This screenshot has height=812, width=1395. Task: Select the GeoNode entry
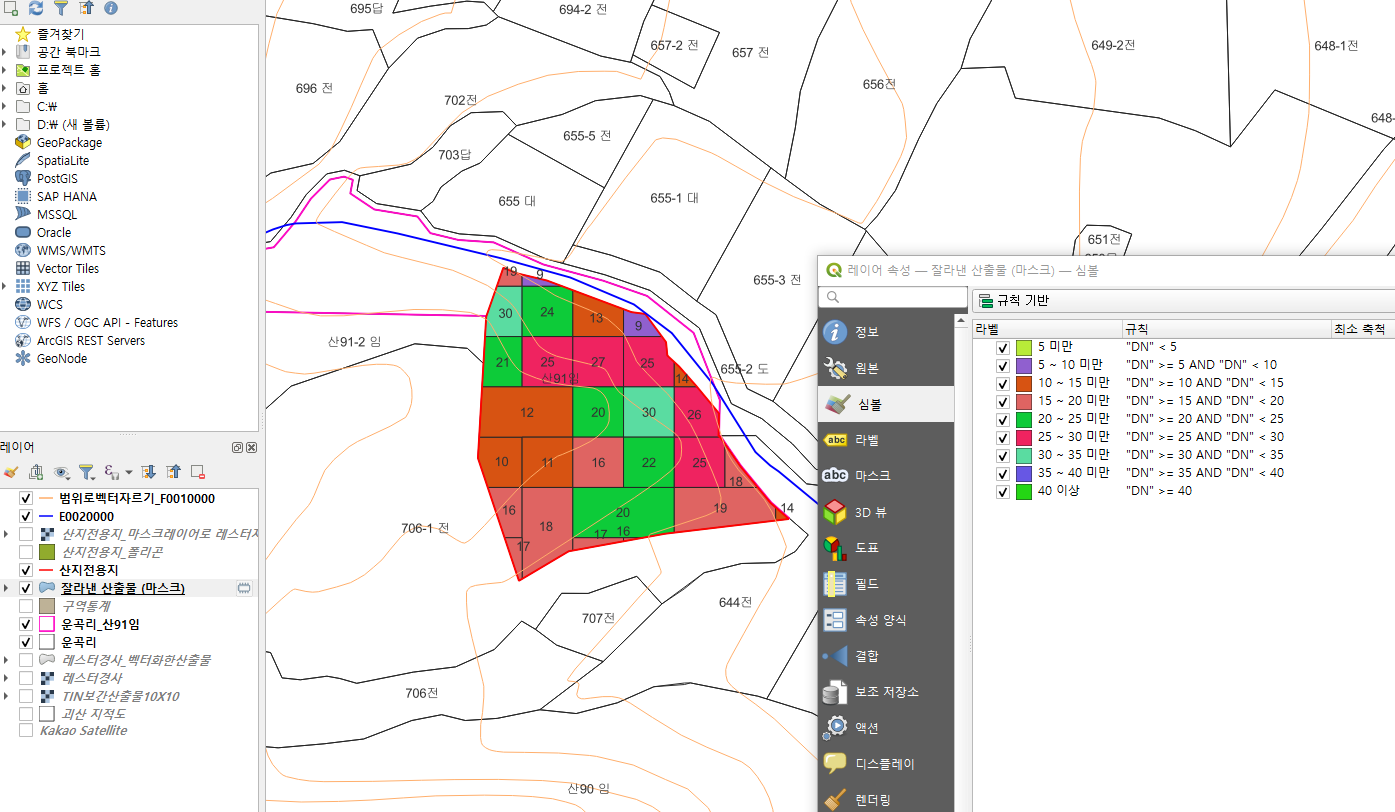[x=62, y=358]
